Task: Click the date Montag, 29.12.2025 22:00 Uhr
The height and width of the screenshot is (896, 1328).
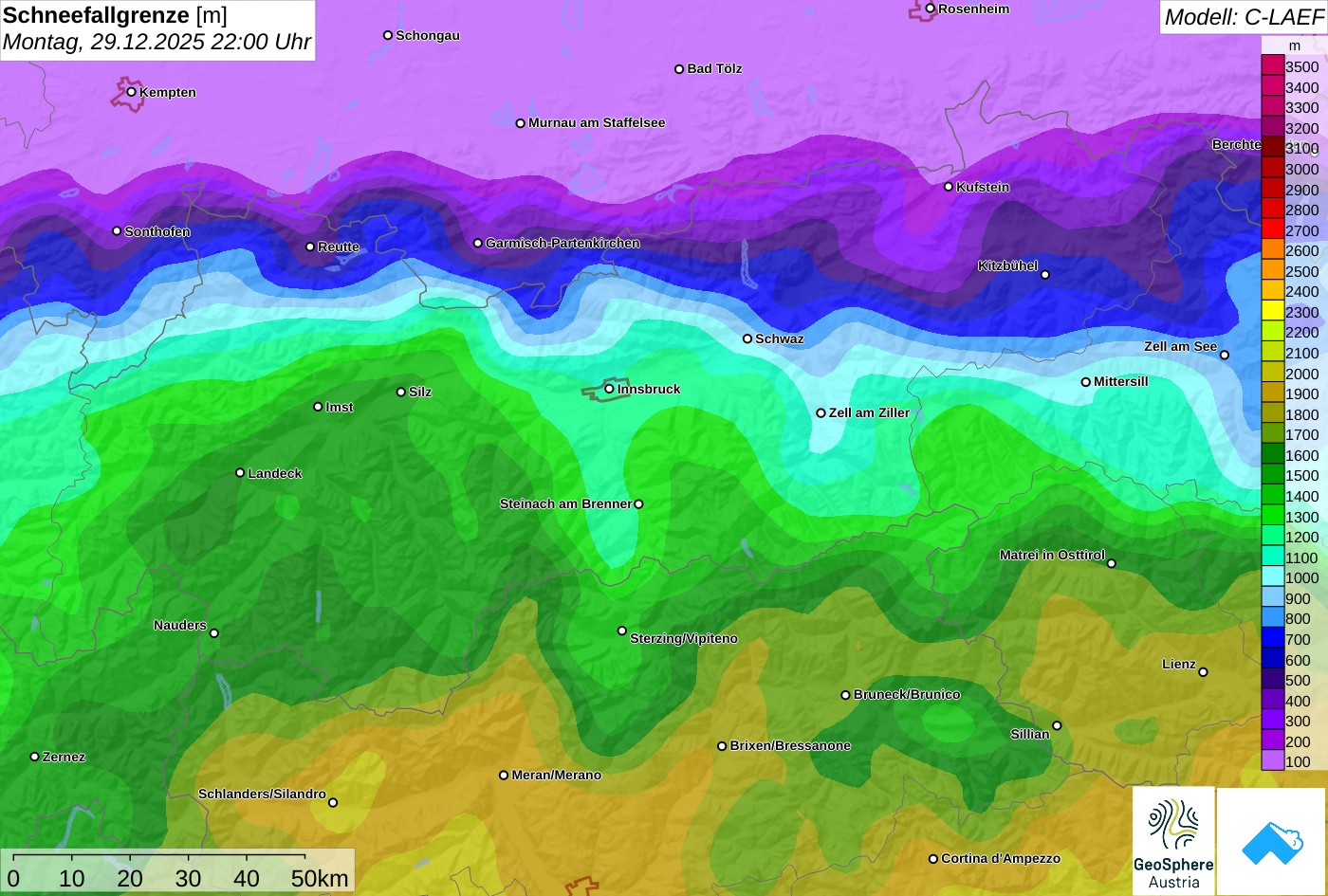Action: [x=157, y=43]
